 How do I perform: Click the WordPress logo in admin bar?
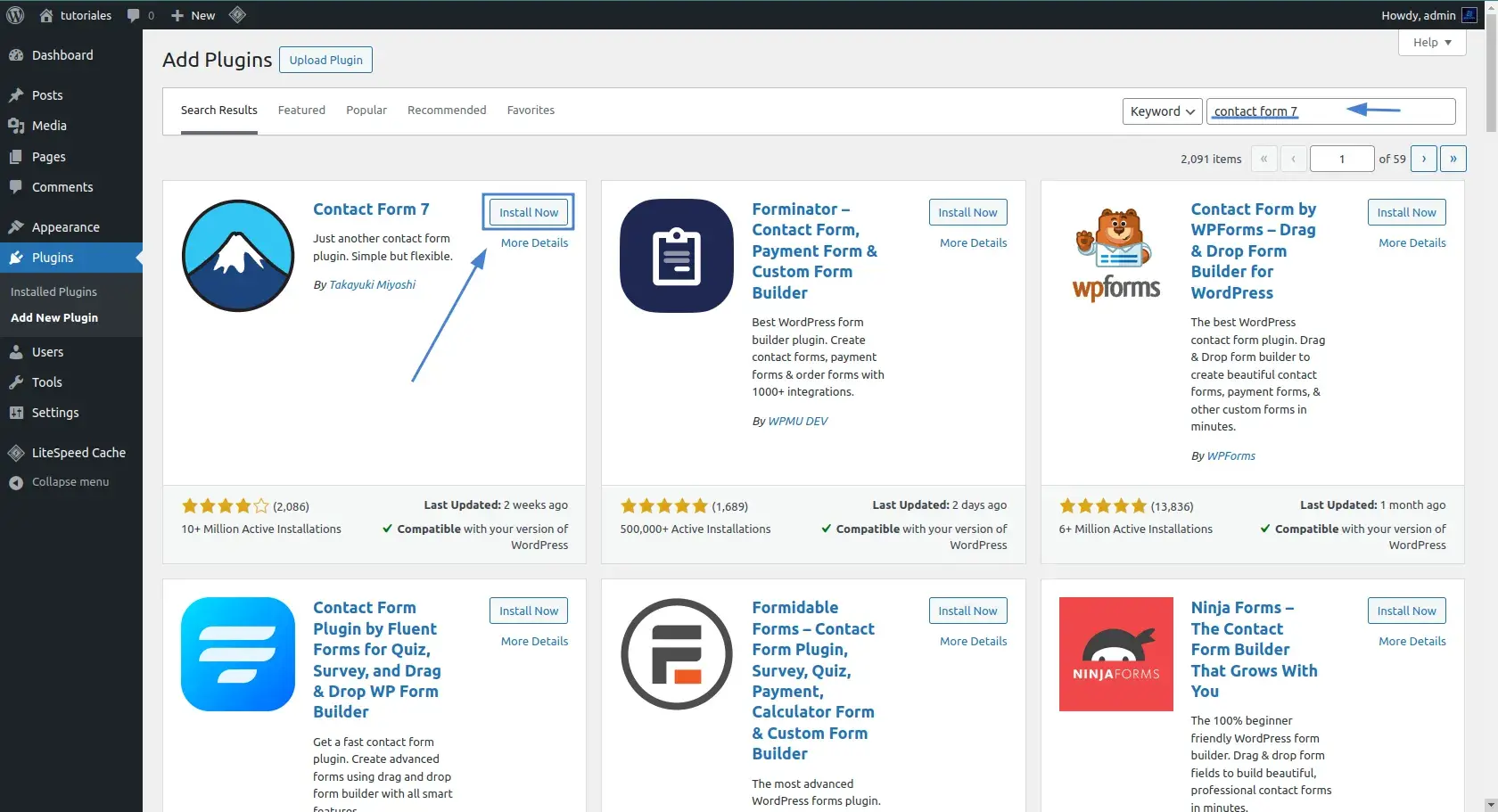[x=15, y=15]
